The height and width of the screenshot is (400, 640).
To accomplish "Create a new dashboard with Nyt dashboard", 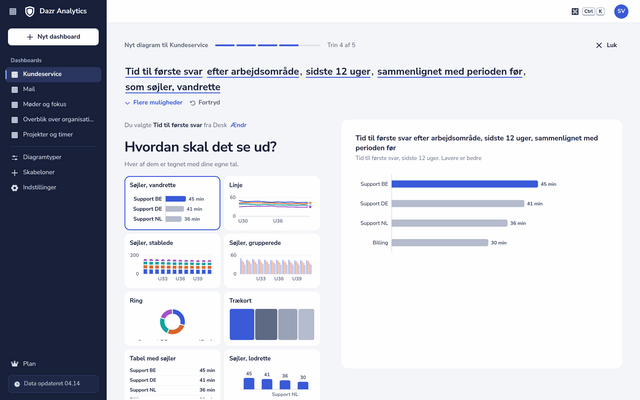I will (x=53, y=37).
